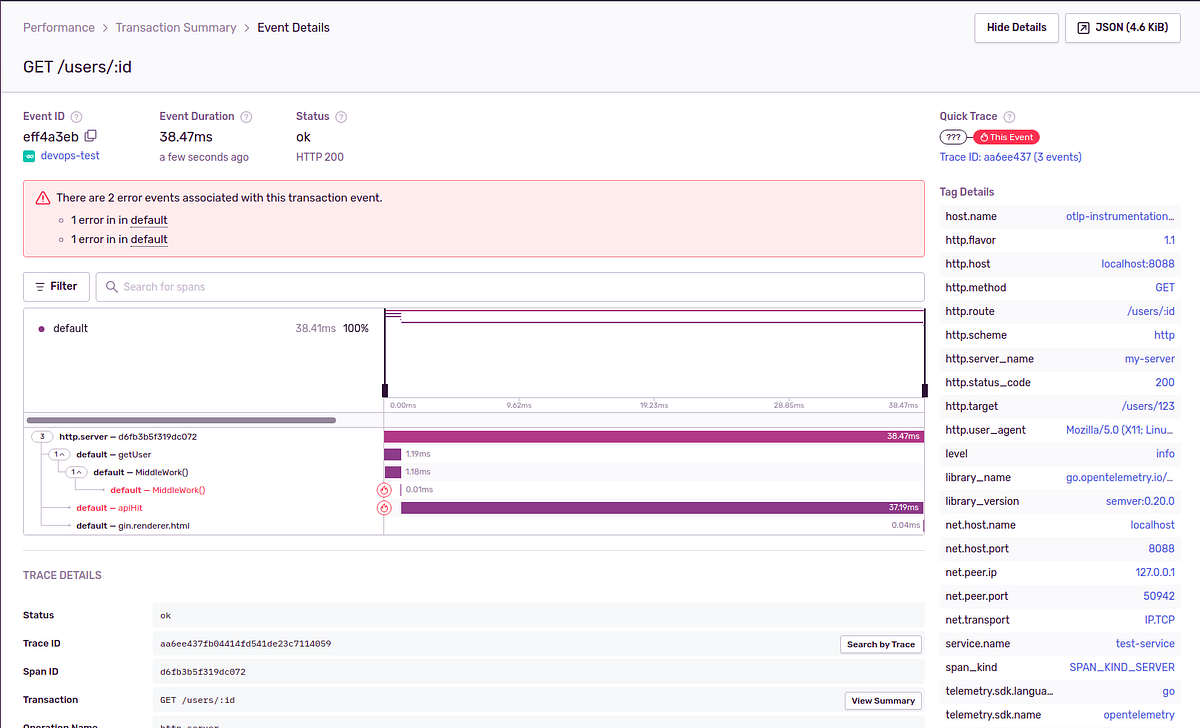Click the copy Event ID icon
The height and width of the screenshot is (728, 1200).
90,136
